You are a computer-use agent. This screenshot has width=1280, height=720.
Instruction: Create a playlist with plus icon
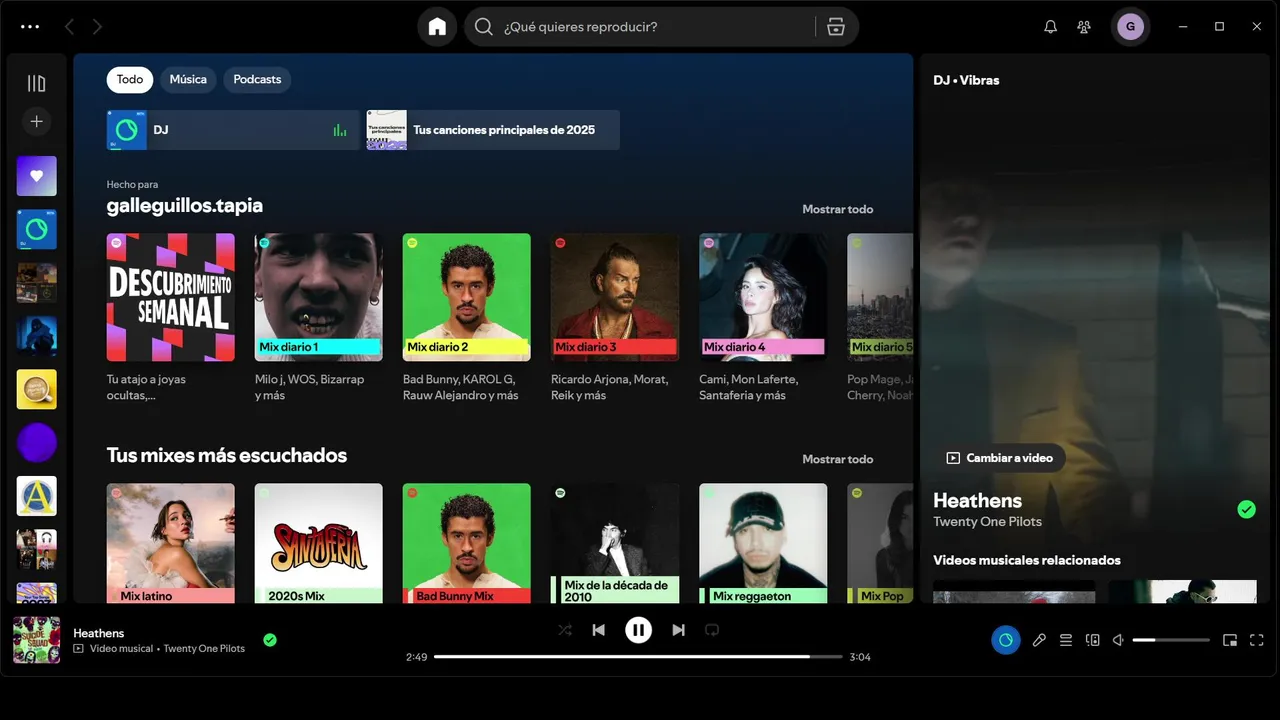pyautogui.click(x=36, y=121)
